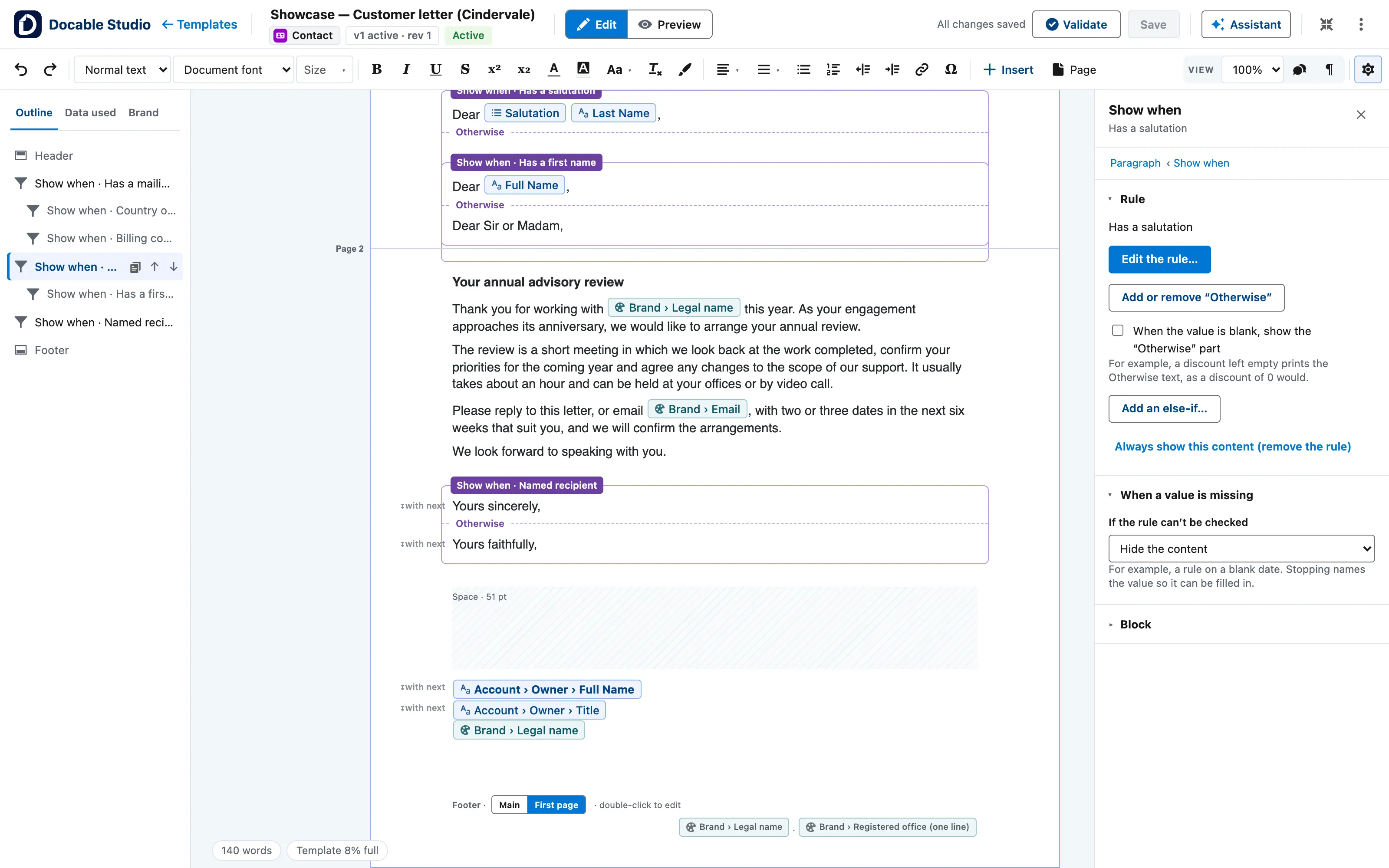Go back to Templates
This screenshot has width=1389, height=868.
[x=199, y=24]
